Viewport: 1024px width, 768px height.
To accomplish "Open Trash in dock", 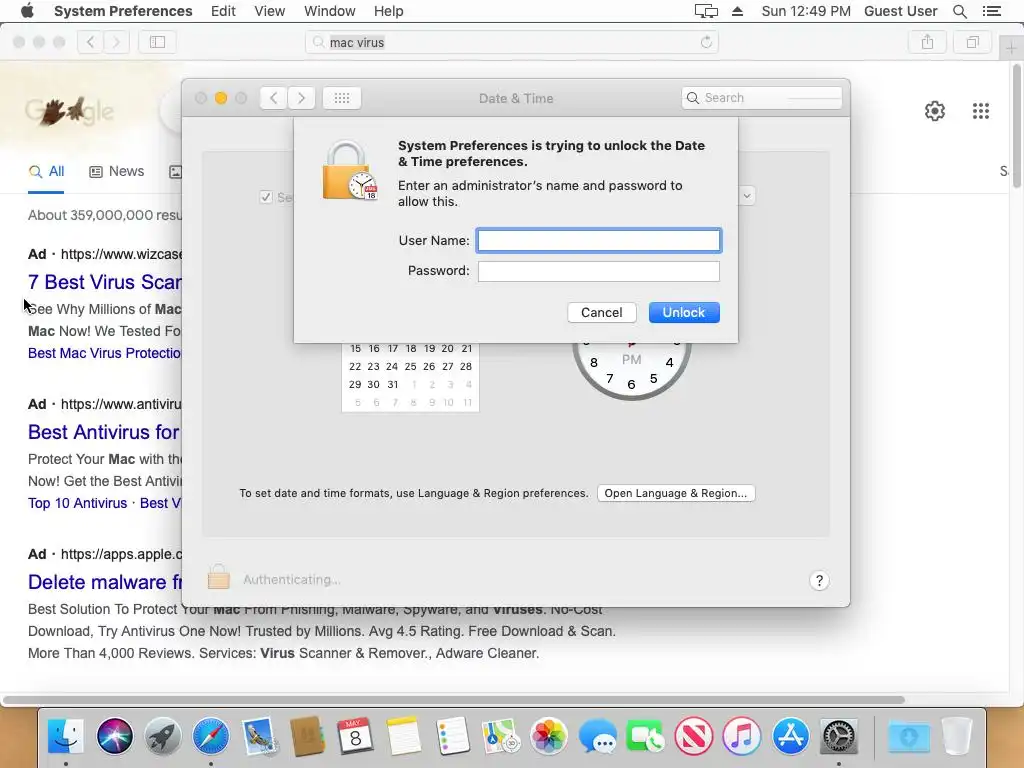I will [x=957, y=736].
